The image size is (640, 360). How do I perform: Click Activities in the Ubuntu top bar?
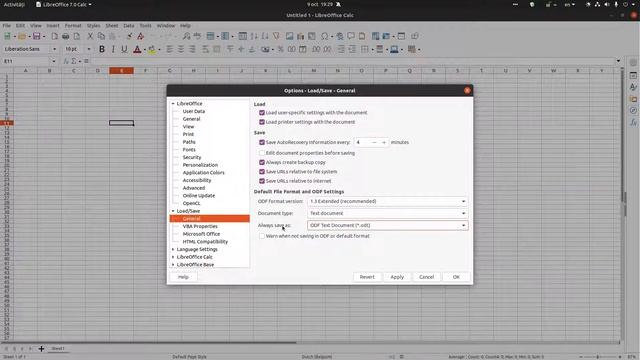coord(14,4)
